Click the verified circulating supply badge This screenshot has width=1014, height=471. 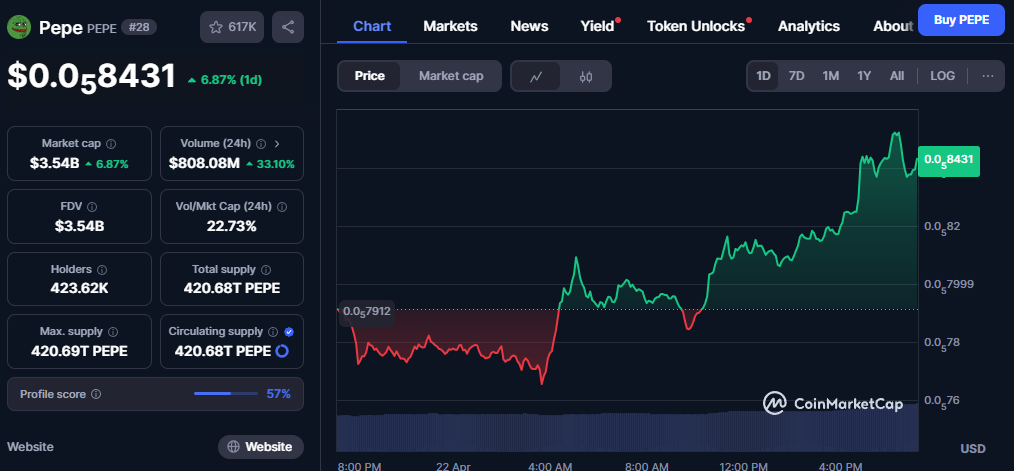point(289,331)
